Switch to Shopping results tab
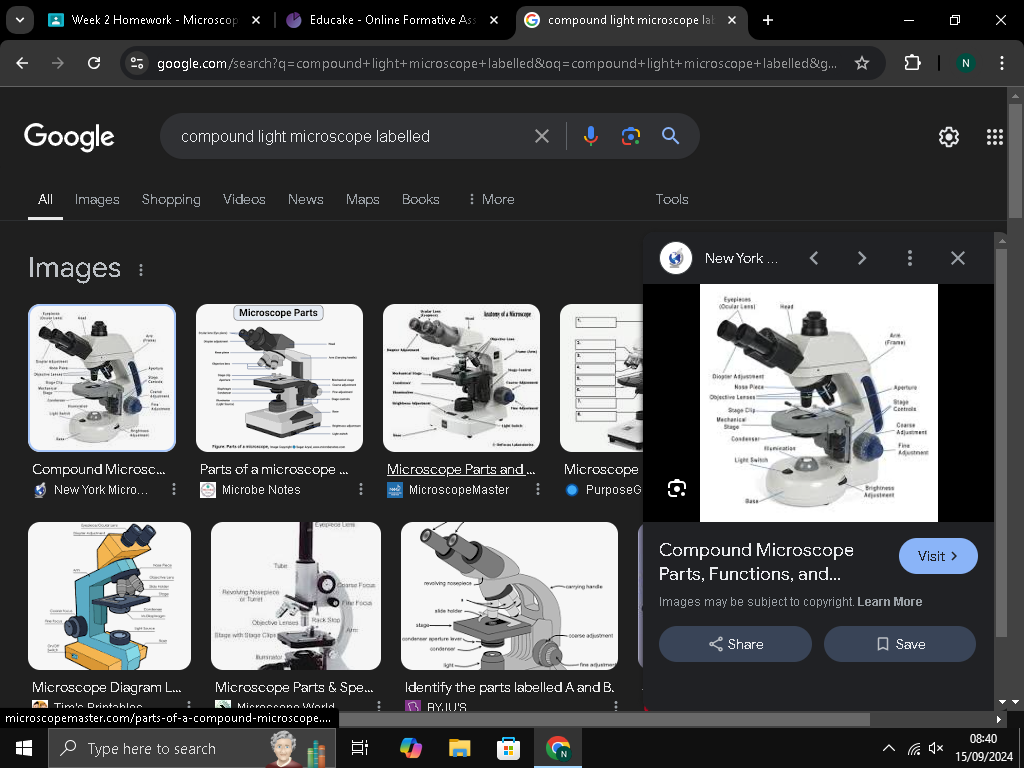 click(x=171, y=199)
